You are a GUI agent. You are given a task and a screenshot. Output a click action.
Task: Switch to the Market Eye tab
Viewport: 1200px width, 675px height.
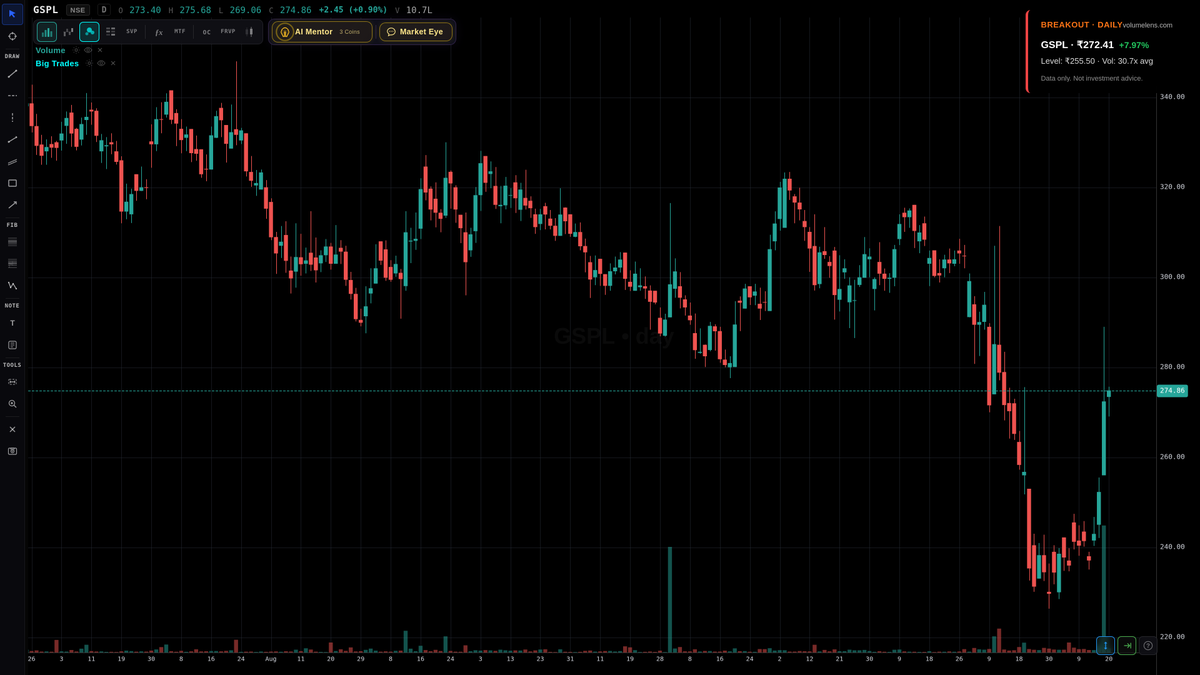(416, 31)
